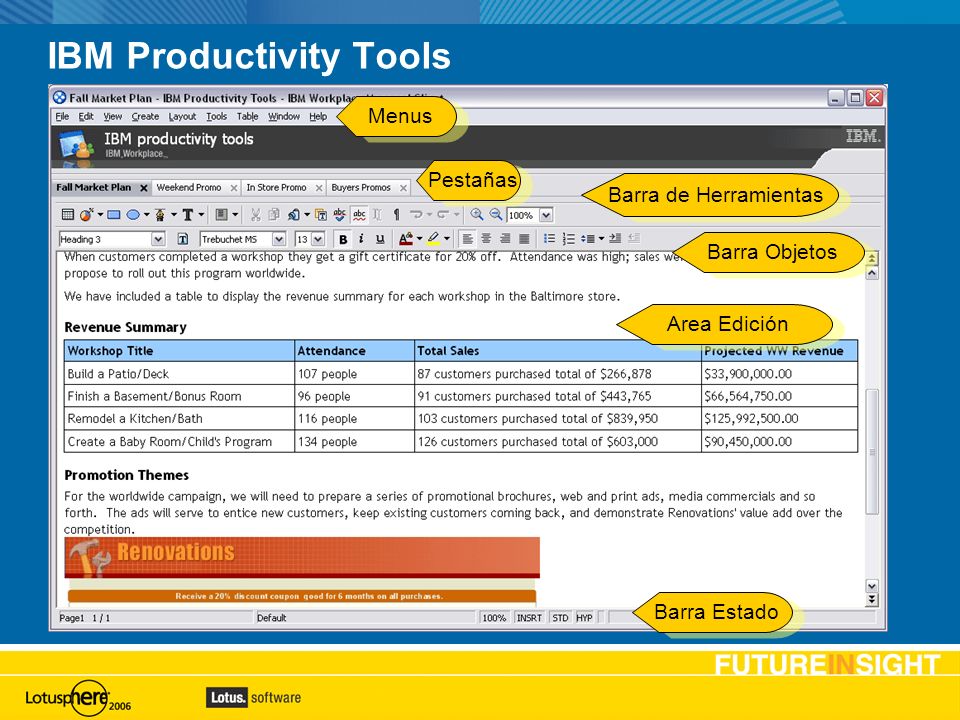Image resolution: width=960 pixels, height=720 pixels.
Task: Click the text properties T icon
Action: pos(182,239)
